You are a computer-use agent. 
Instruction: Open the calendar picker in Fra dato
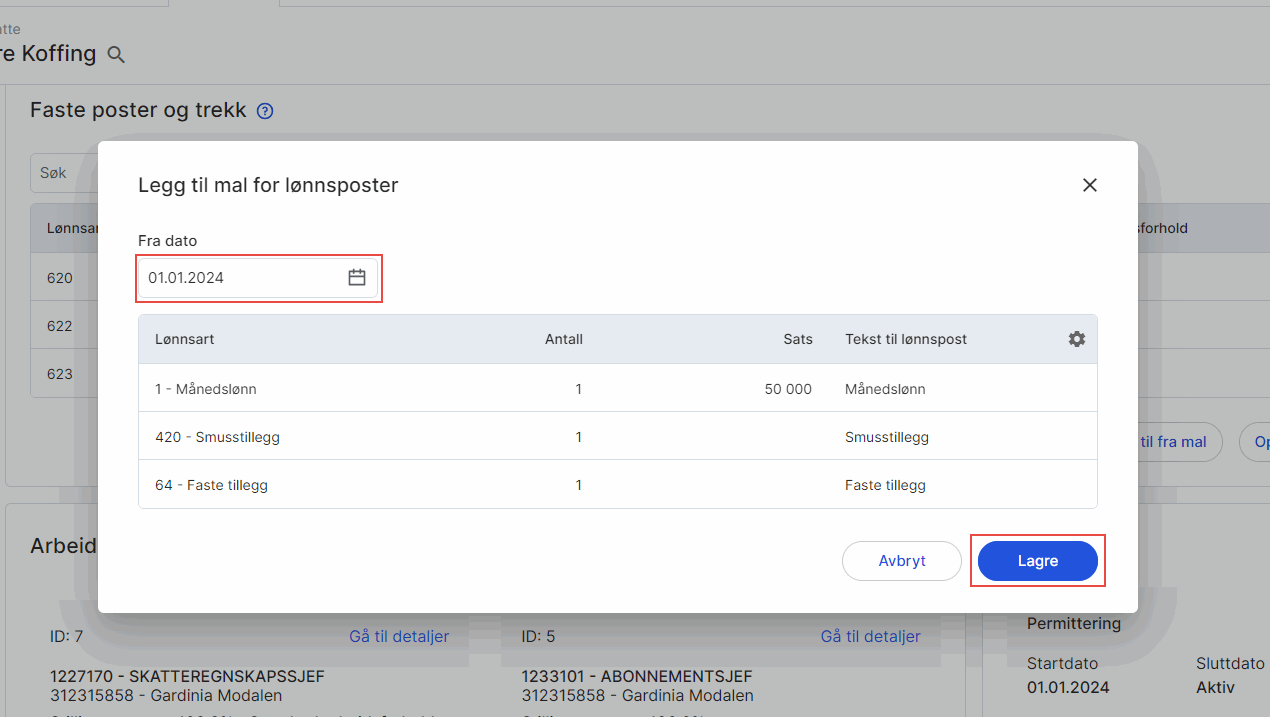click(356, 278)
